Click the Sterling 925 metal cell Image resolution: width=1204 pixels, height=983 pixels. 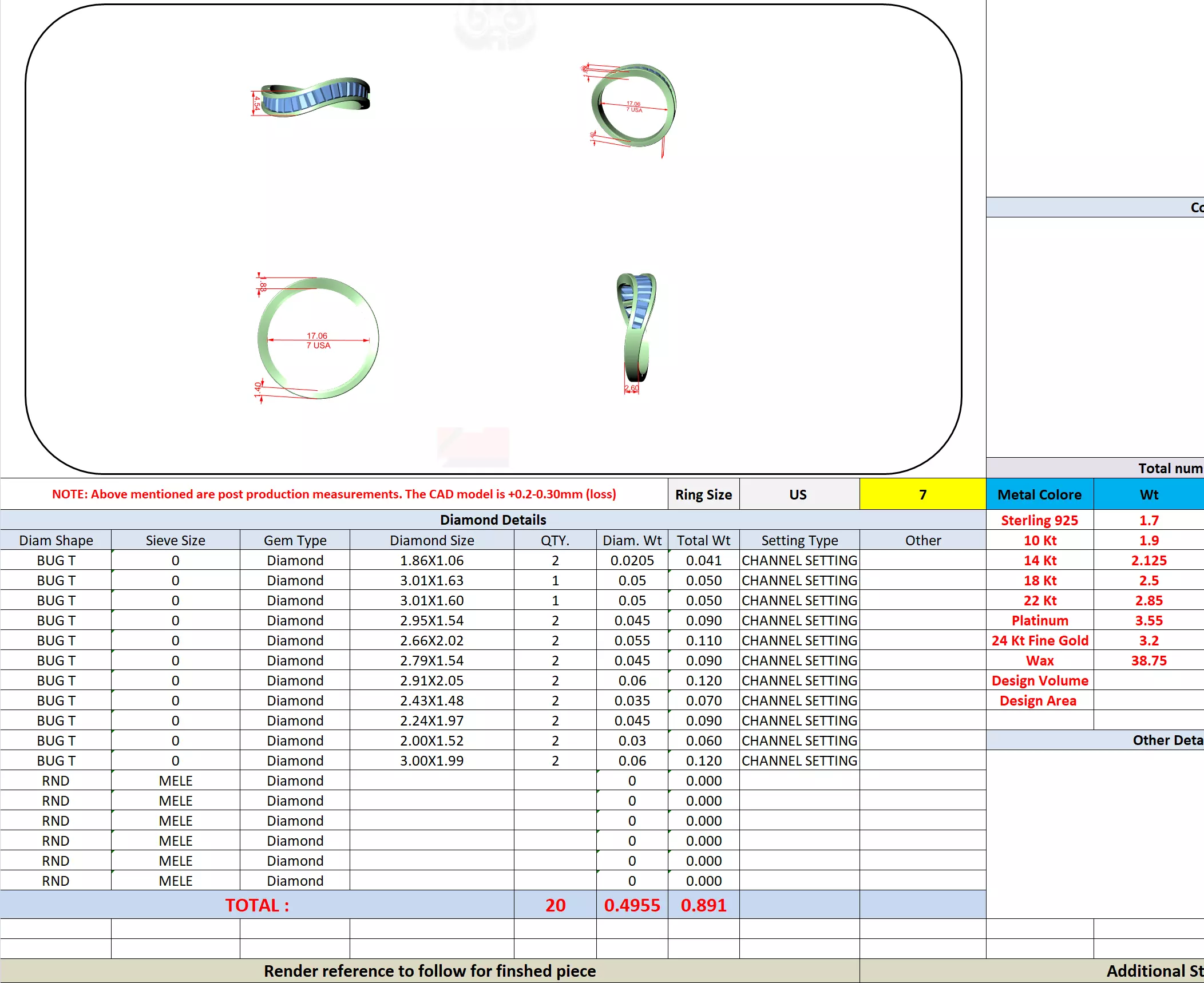point(1039,520)
